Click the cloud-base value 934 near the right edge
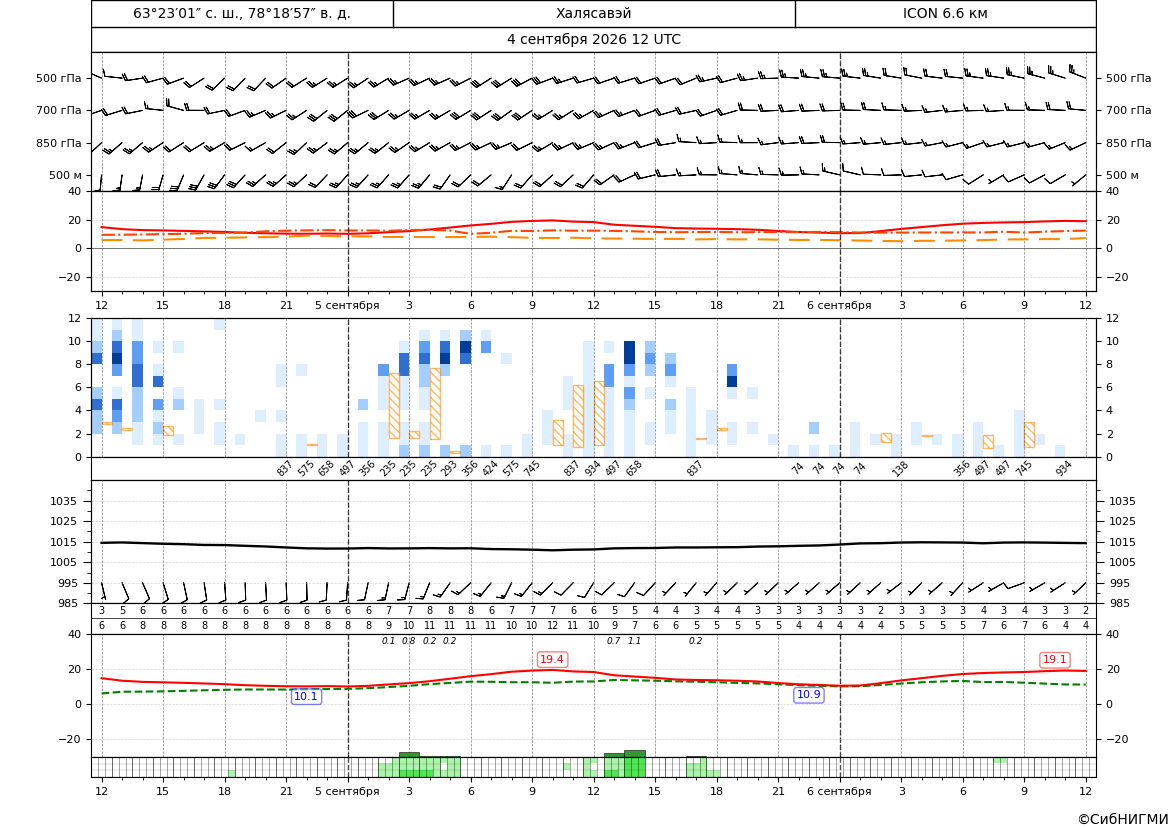1169x827 pixels. tap(1063, 468)
